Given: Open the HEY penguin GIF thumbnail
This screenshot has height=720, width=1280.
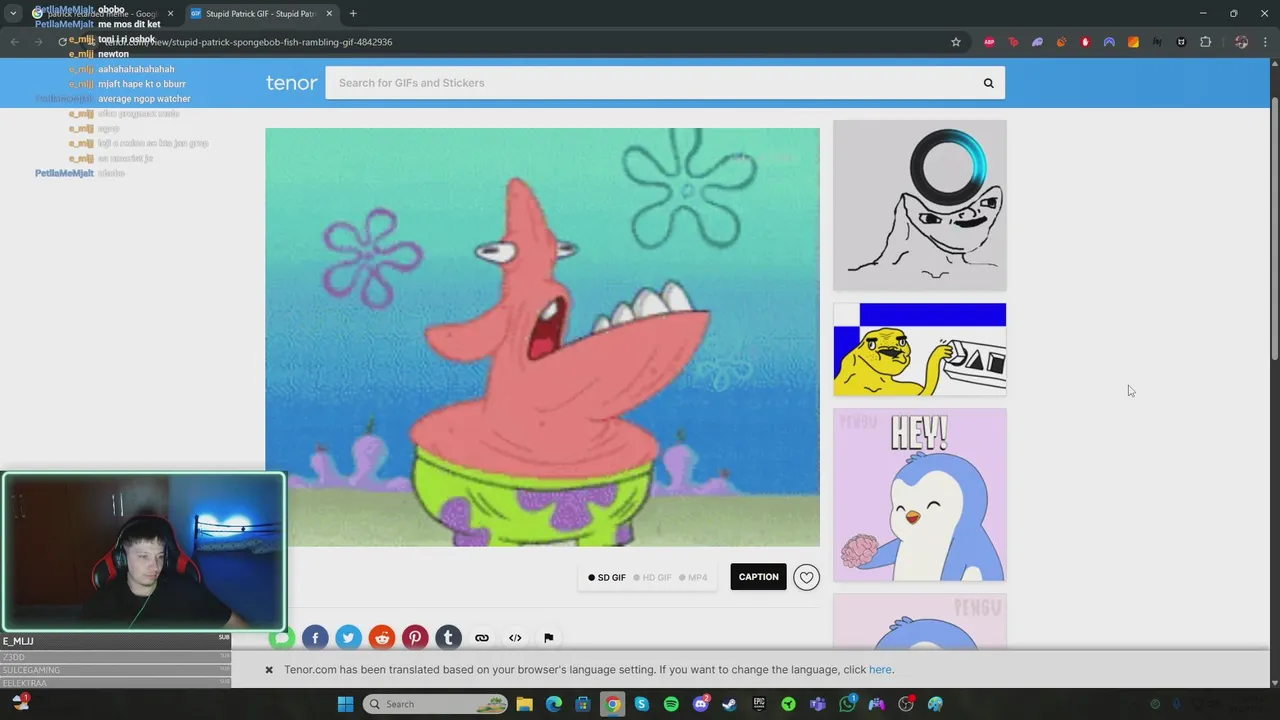Looking at the screenshot, I should (920, 494).
